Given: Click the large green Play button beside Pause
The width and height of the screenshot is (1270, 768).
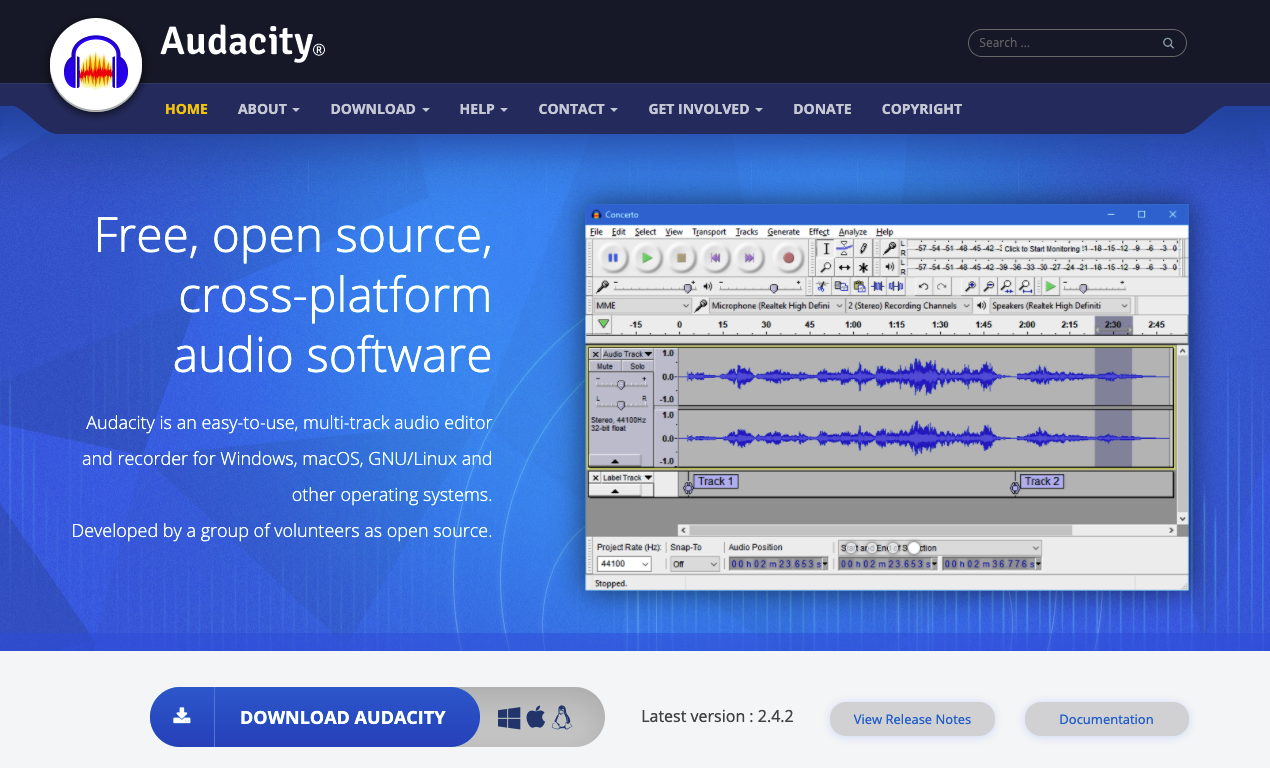Looking at the screenshot, I should (x=647, y=258).
